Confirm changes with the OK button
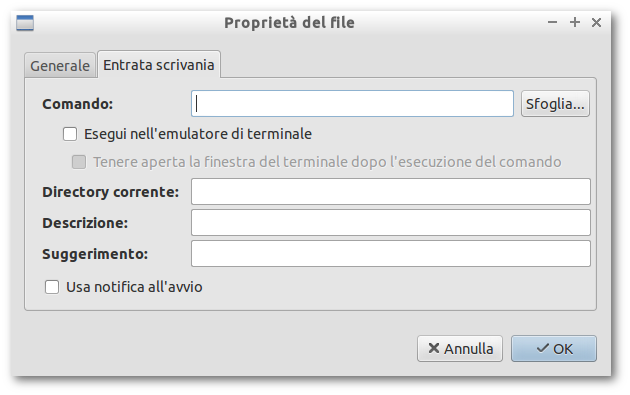Image resolution: width=630 pixels, height=395 pixels. coord(554,348)
